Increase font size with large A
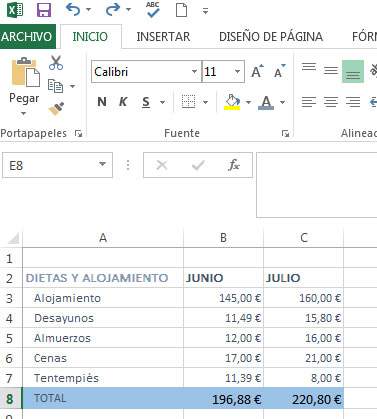The image size is (377, 419). click(257, 71)
